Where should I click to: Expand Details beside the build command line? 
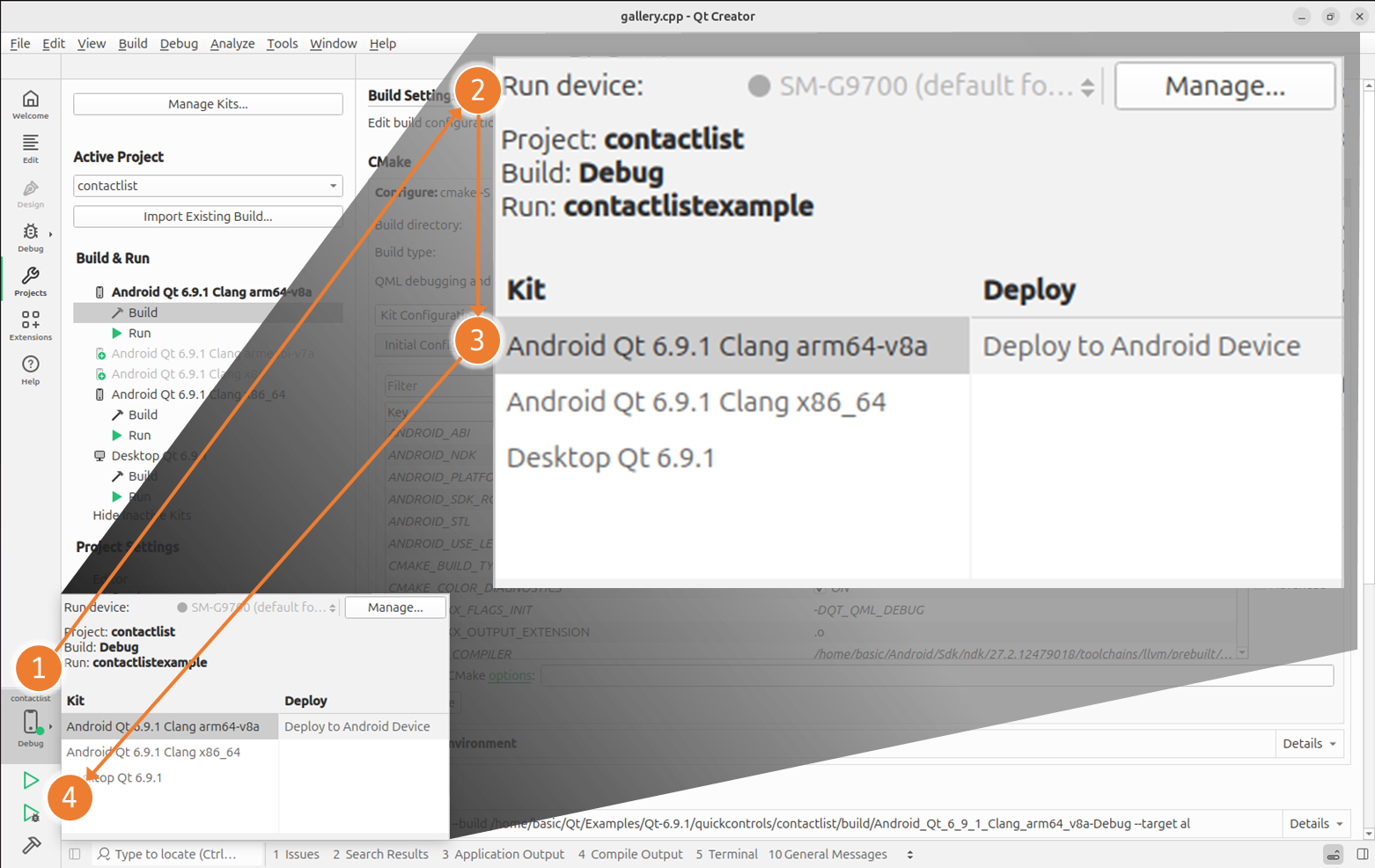point(1316,824)
